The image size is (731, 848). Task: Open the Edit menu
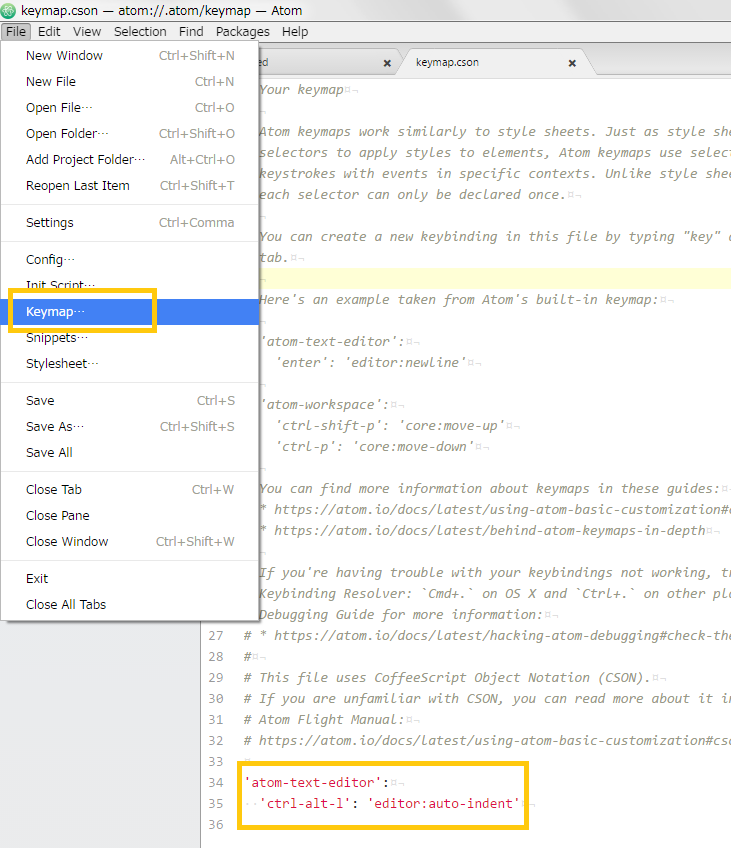(x=49, y=32)
